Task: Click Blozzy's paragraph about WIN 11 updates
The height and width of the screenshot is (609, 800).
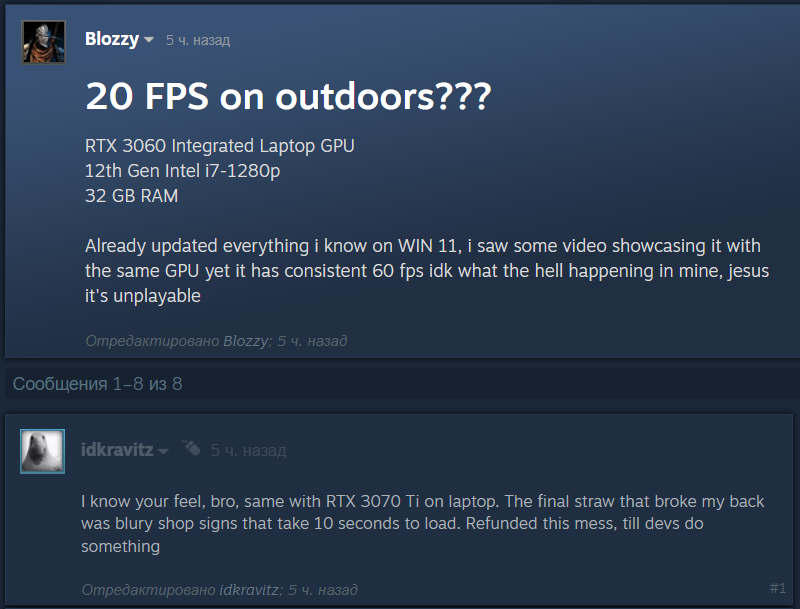Action: pos(427,271)
